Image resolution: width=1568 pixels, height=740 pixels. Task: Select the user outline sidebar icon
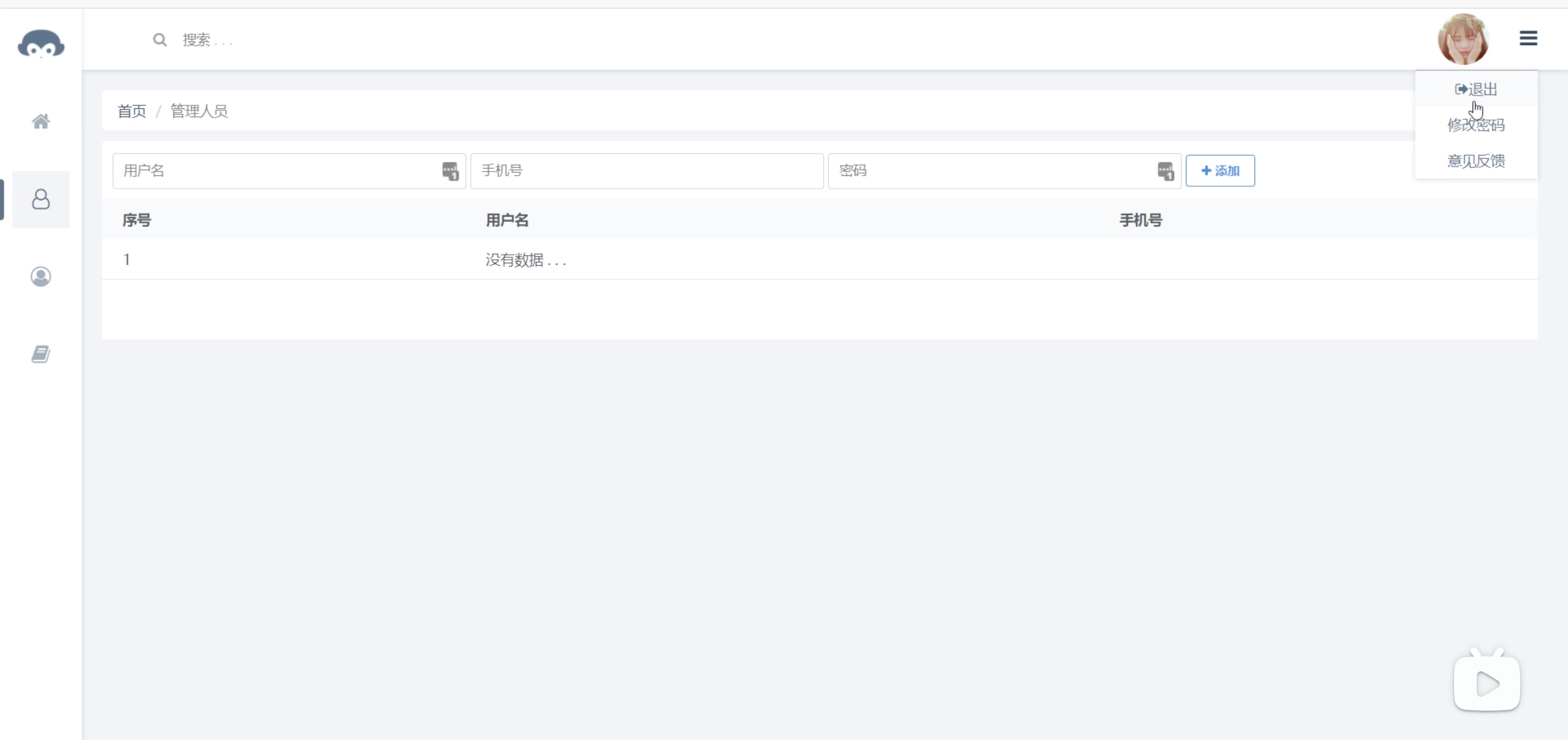click(41, 200)
